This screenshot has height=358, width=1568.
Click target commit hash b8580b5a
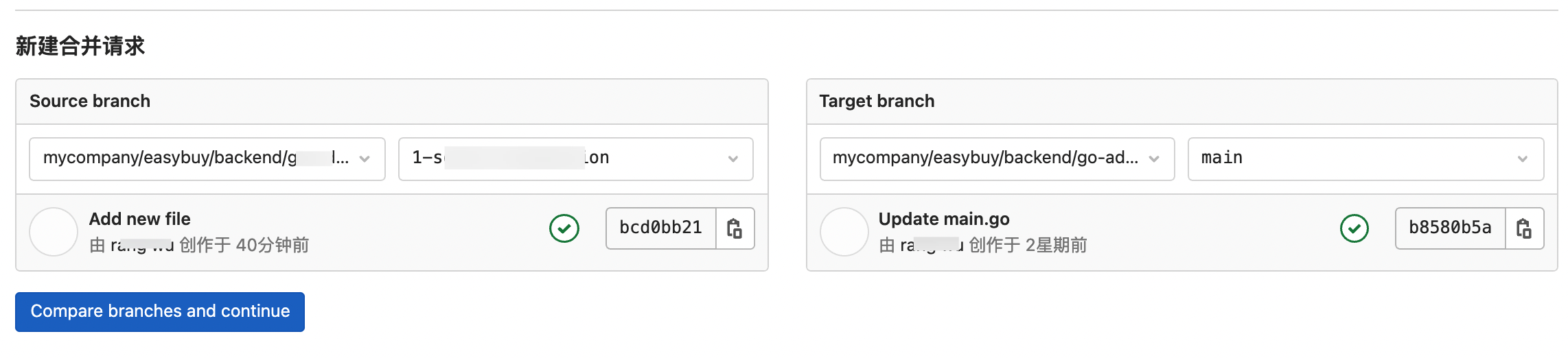coord(1450,228)
